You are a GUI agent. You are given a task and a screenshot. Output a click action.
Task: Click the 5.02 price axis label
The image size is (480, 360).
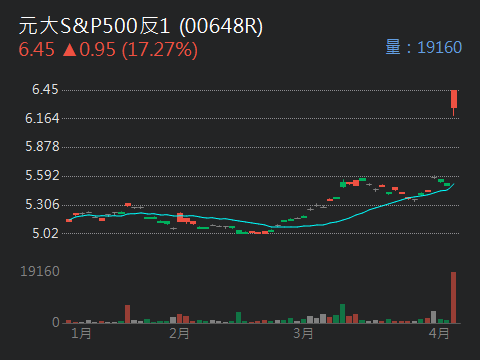45,233
